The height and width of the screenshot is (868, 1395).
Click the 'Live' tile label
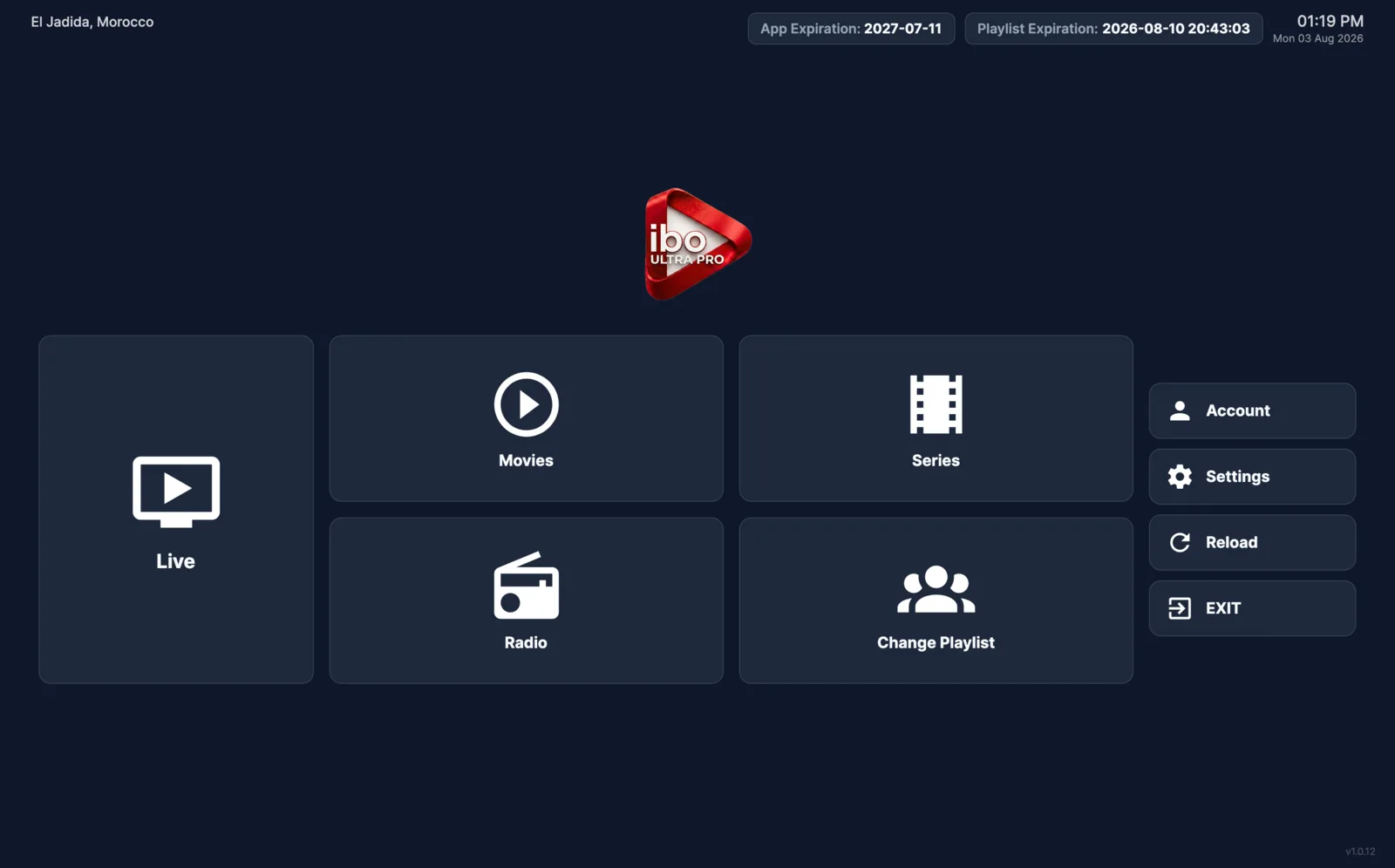click(176, 561)
